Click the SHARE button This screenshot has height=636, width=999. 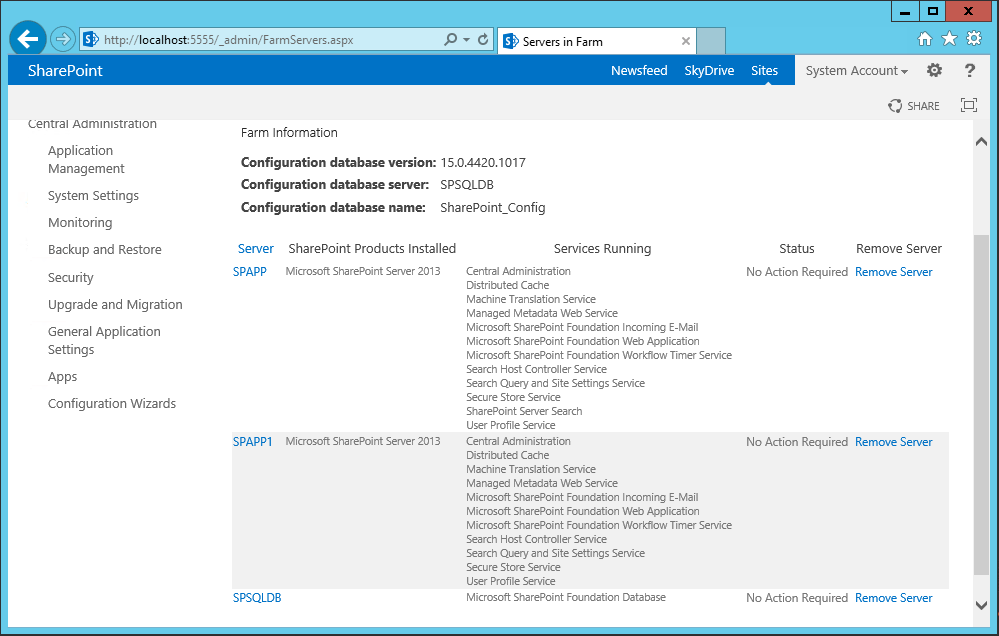point(914,106)
